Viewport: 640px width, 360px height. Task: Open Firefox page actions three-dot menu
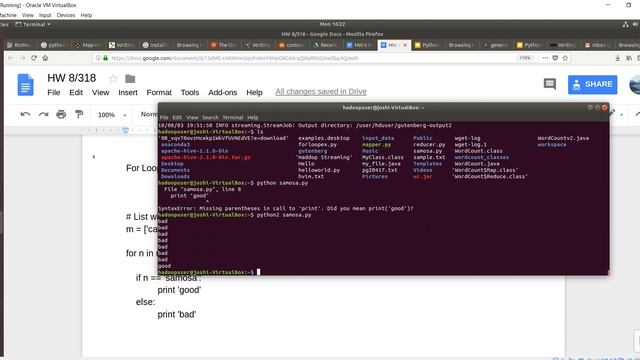point(545,58)
